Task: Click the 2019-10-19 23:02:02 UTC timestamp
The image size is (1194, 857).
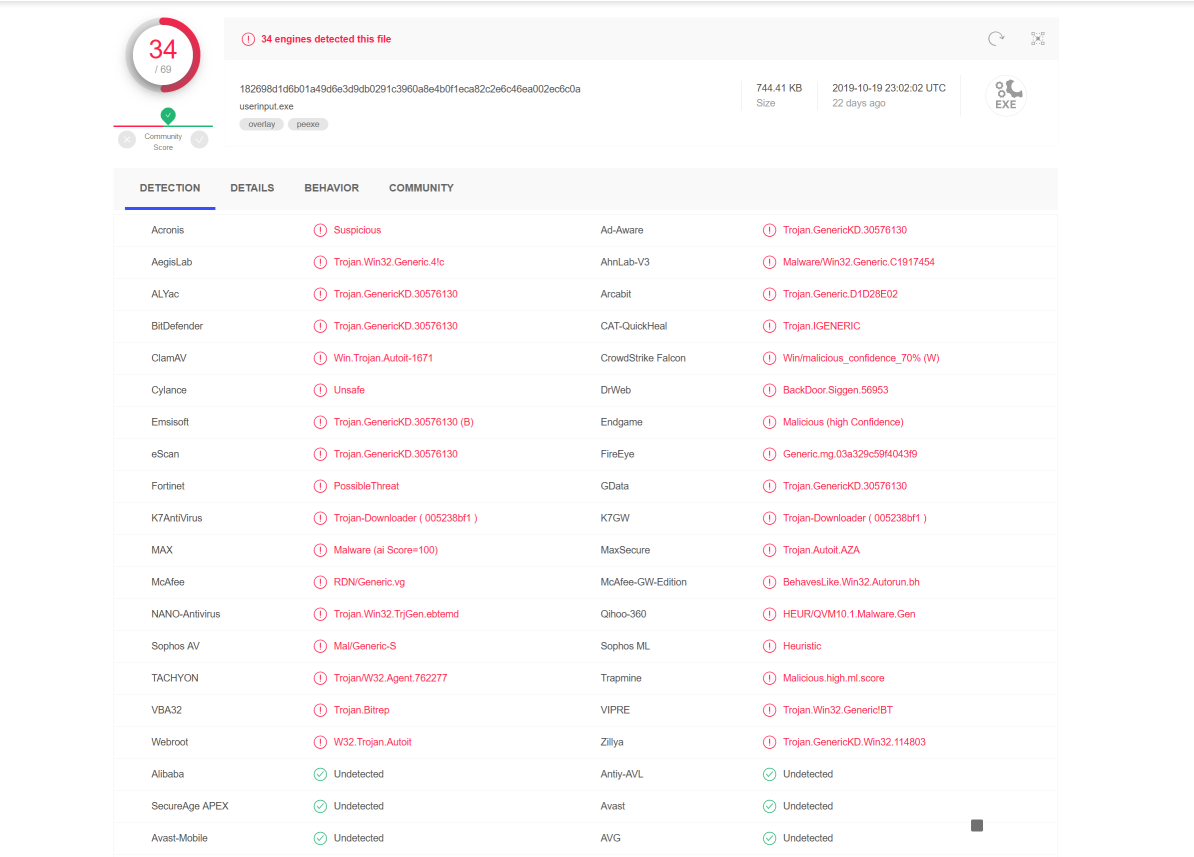Action: (x=889, y=88)
